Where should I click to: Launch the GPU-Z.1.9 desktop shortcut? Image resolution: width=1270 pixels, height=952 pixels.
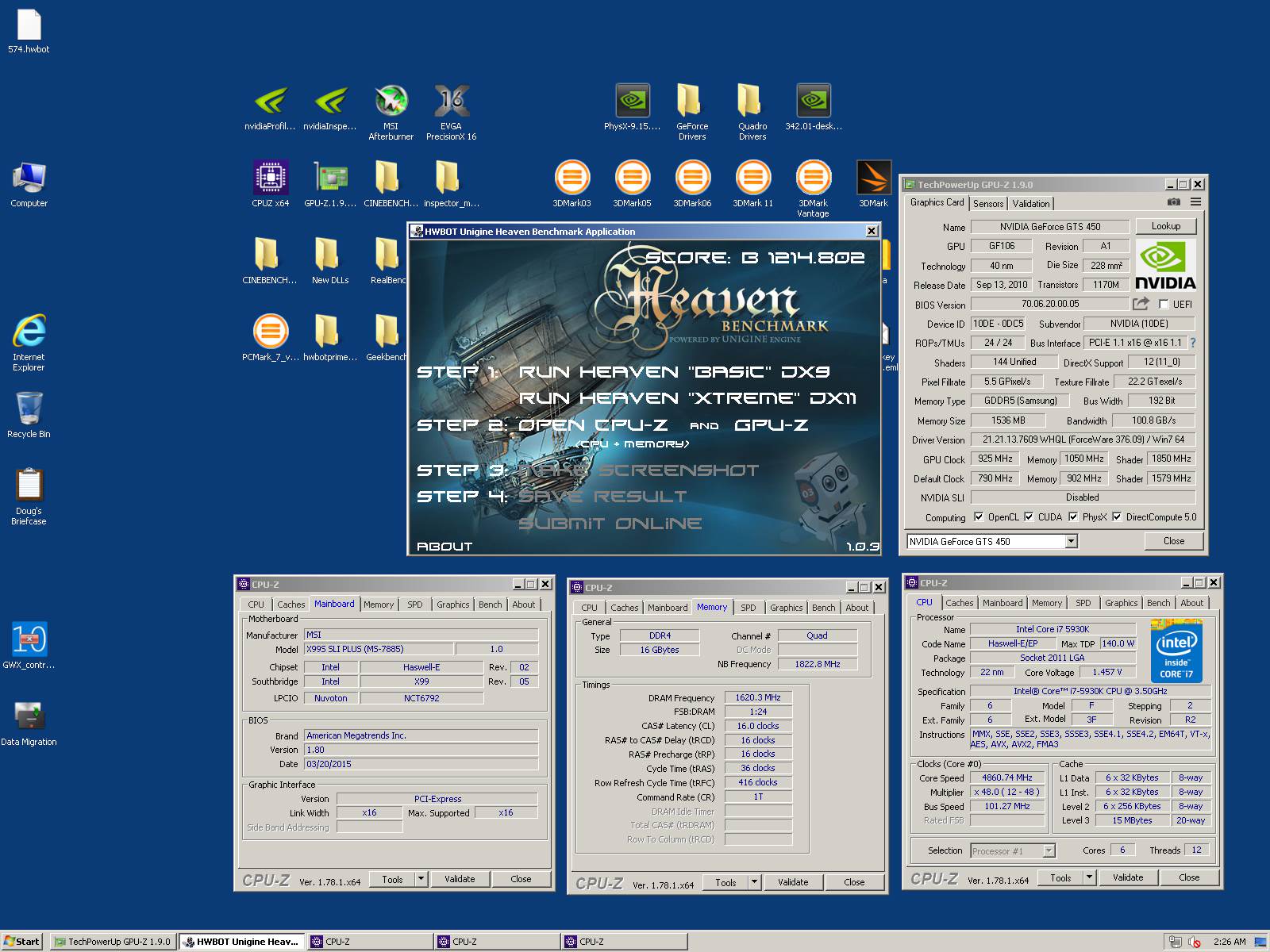(x=330, y=184)
